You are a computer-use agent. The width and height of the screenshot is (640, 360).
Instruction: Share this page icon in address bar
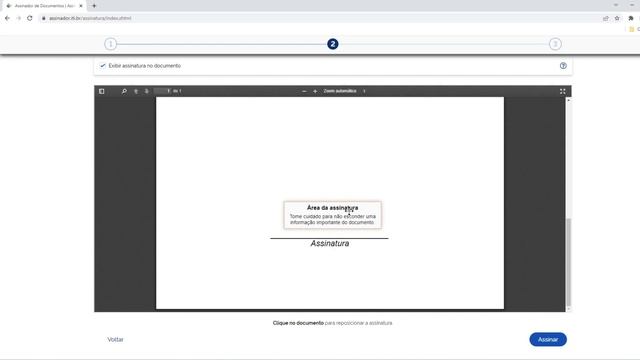pos(606,18)
